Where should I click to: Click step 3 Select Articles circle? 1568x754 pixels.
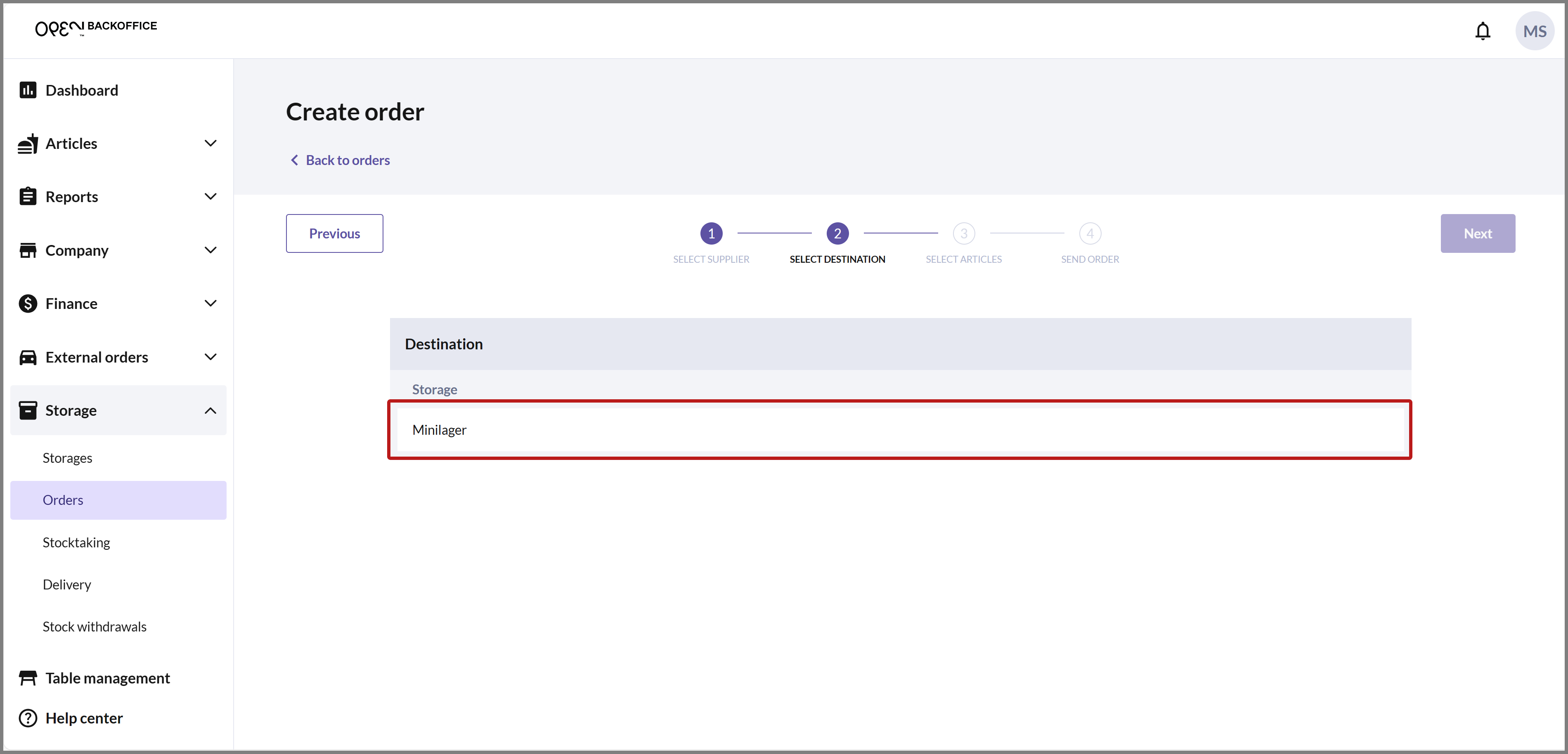(x=964, y=233)
